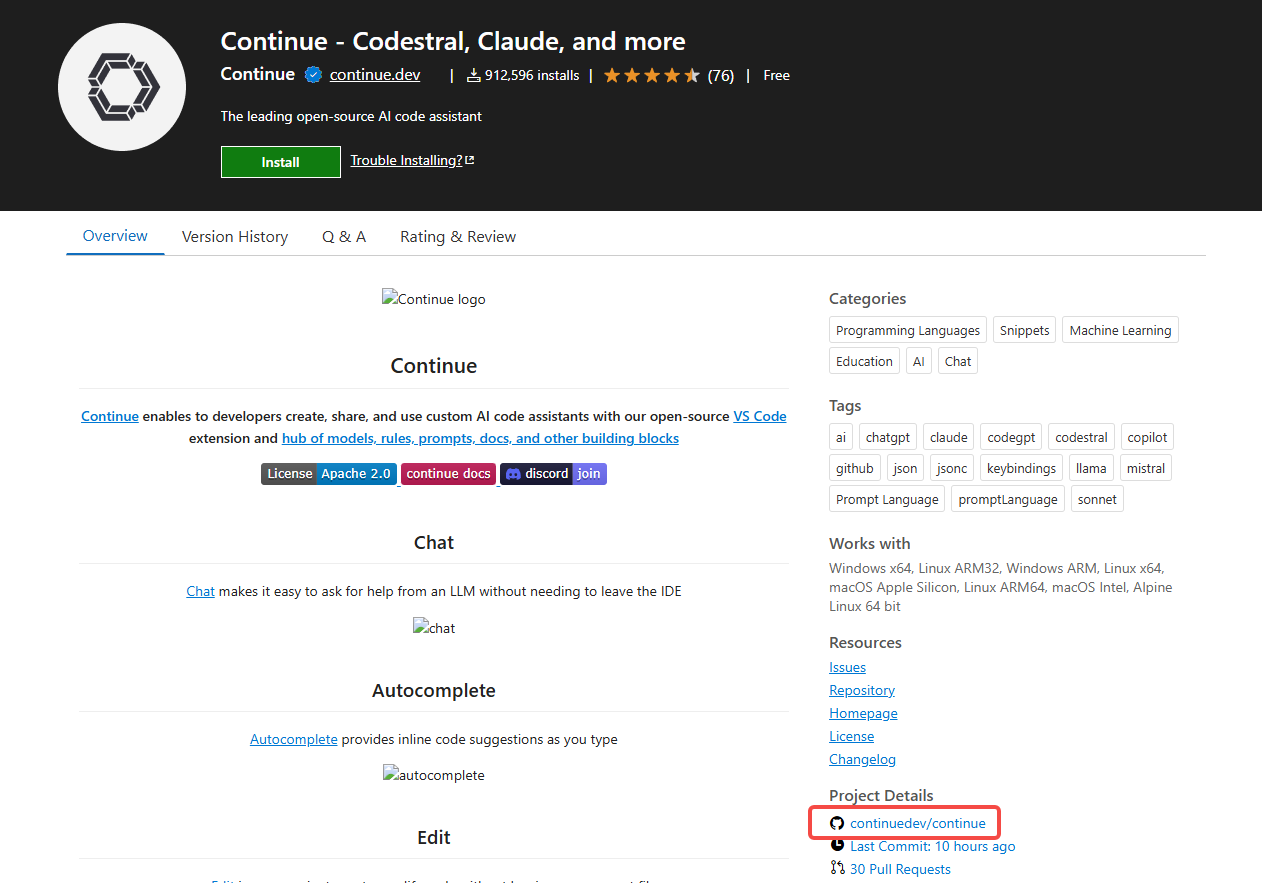Click the star rating icons

(x=652, y=75)
